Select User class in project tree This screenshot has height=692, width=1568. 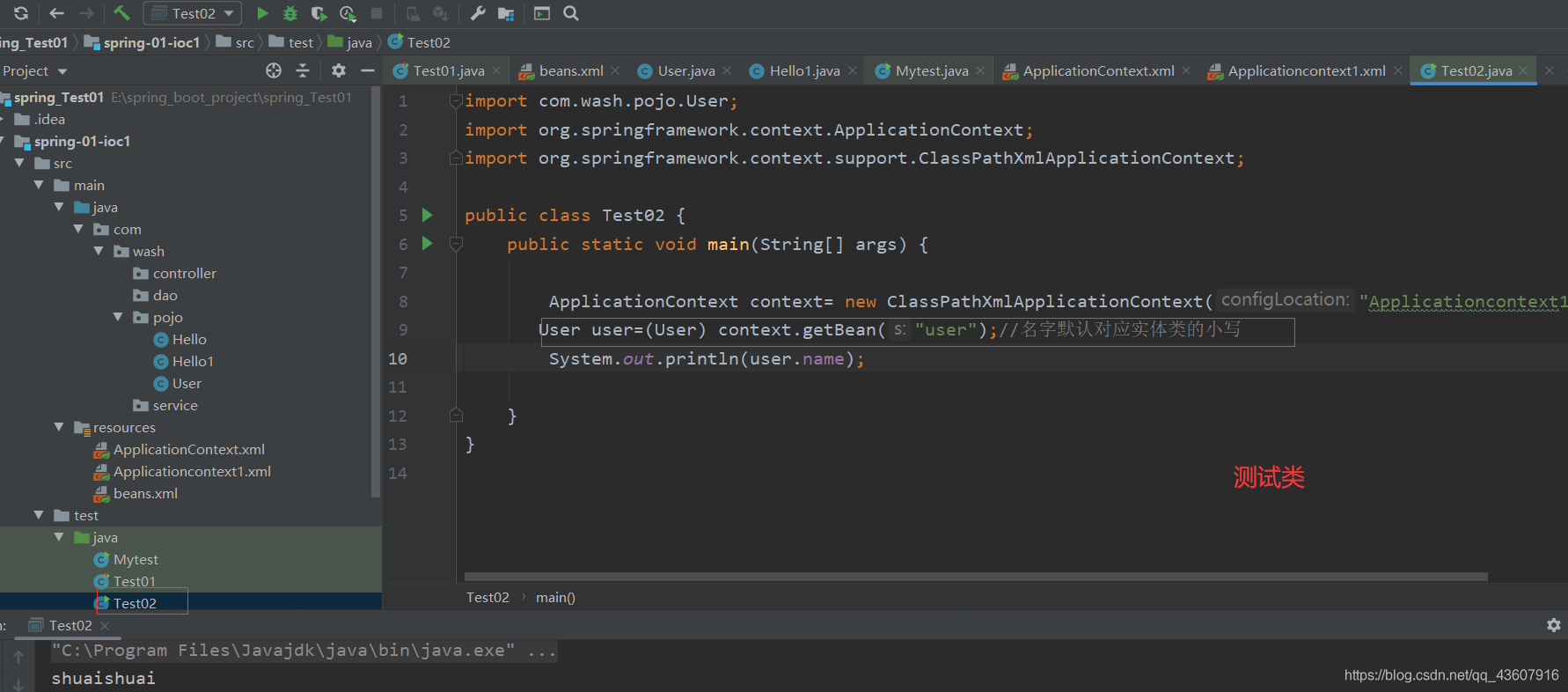point(177,383)
